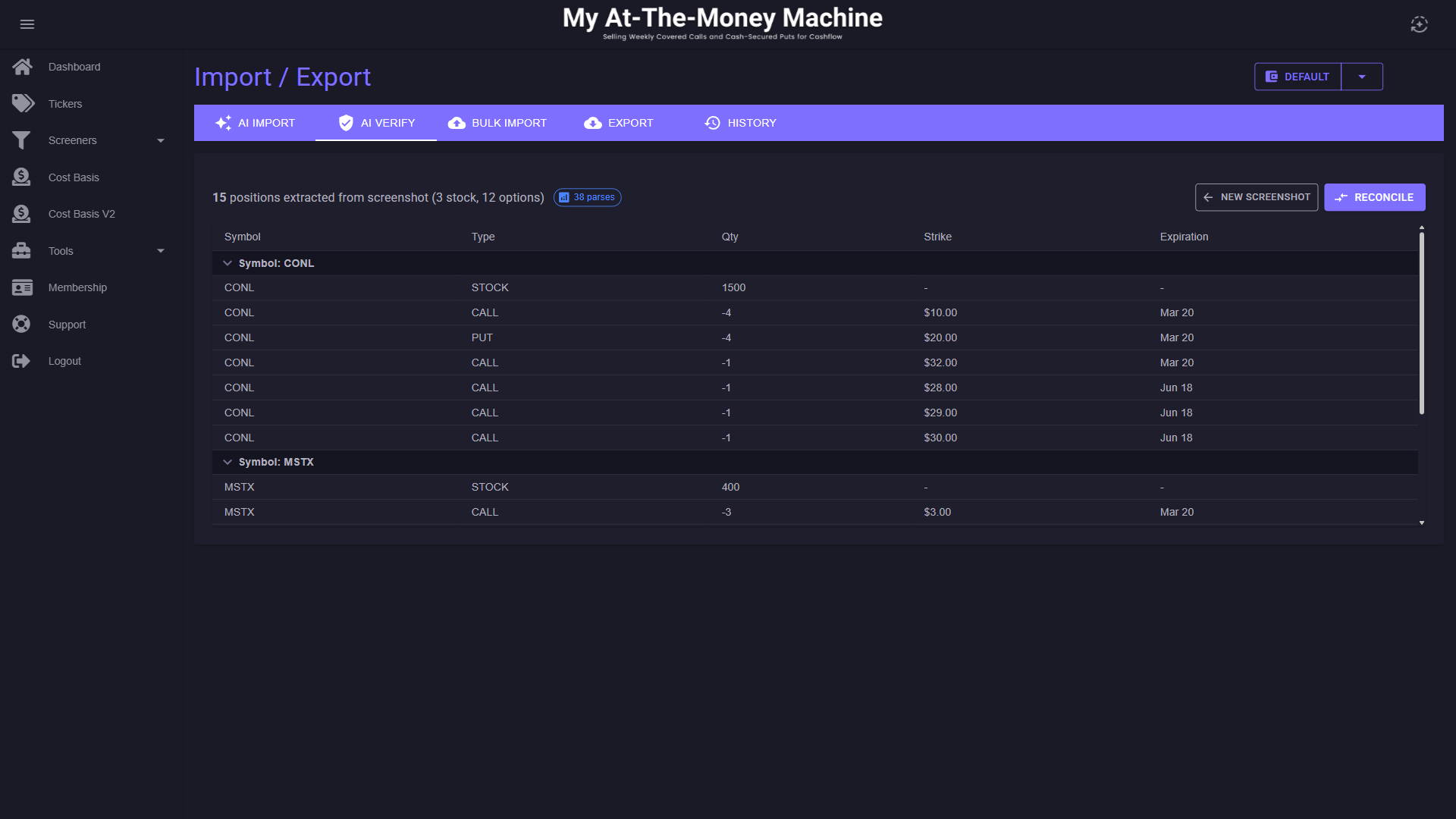
Task: Click the Cost Basis V2 icon
Action: click(x=21, y=214)
